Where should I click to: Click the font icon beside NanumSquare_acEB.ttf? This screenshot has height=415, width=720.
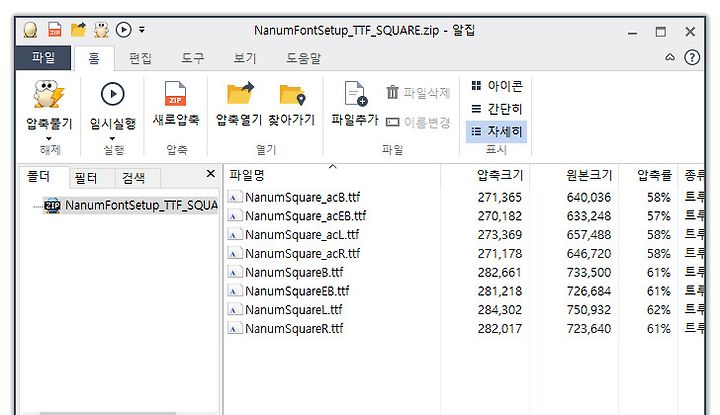click(x=235, y=216)
